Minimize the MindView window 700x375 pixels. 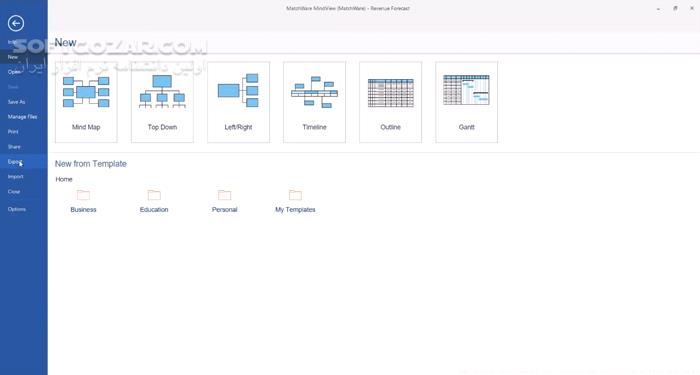pos(658,8)
